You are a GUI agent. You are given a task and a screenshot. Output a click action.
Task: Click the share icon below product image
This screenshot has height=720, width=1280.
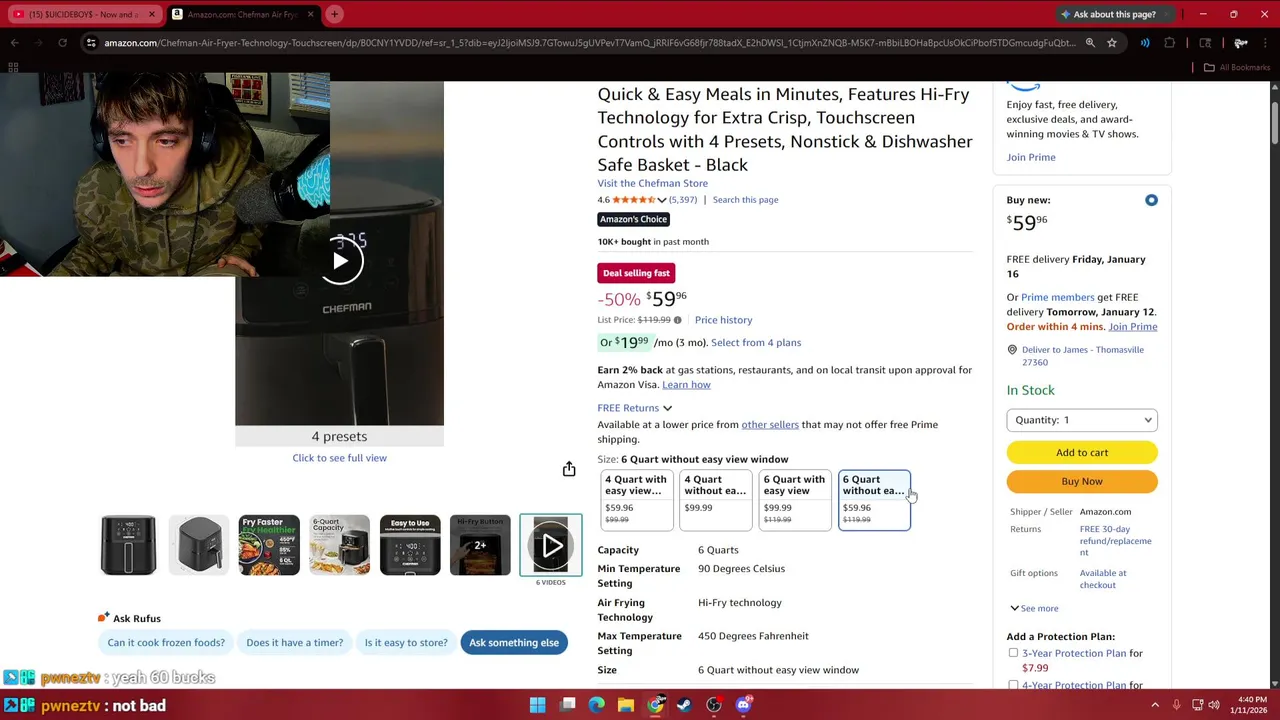[569, 469]
